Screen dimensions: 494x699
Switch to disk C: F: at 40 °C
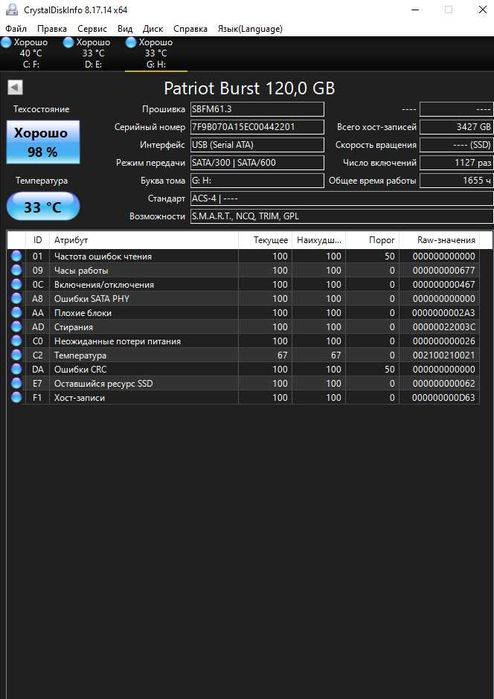[x=30, y=53]
